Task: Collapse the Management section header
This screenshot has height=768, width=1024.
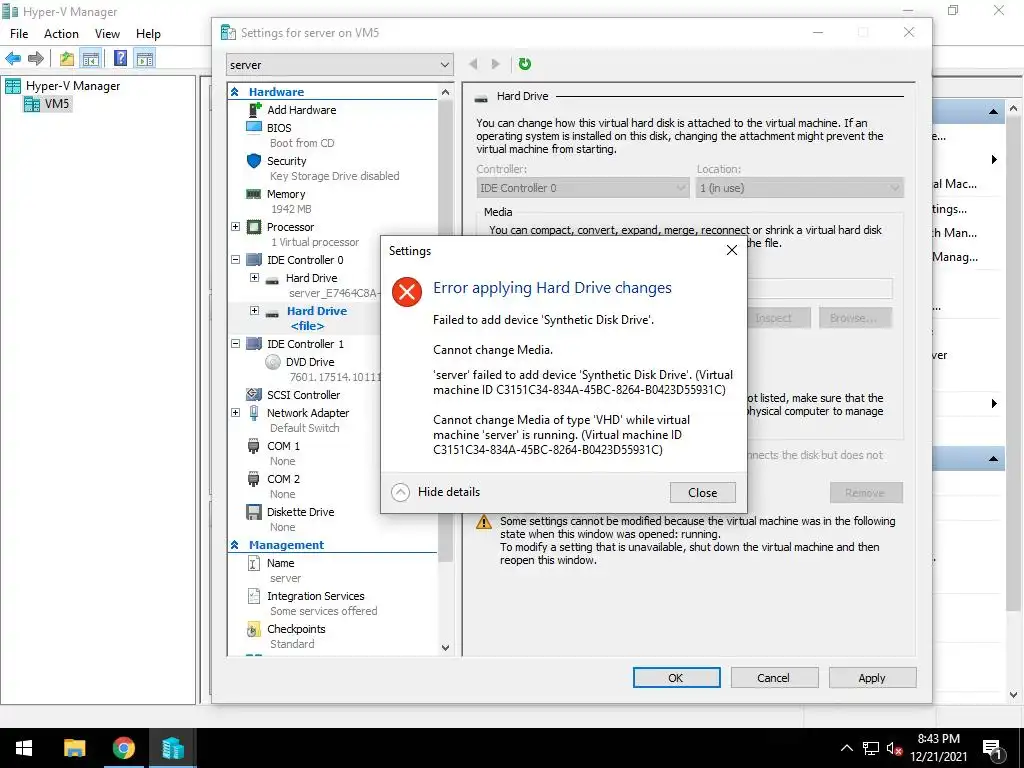Action: [234, 545]
